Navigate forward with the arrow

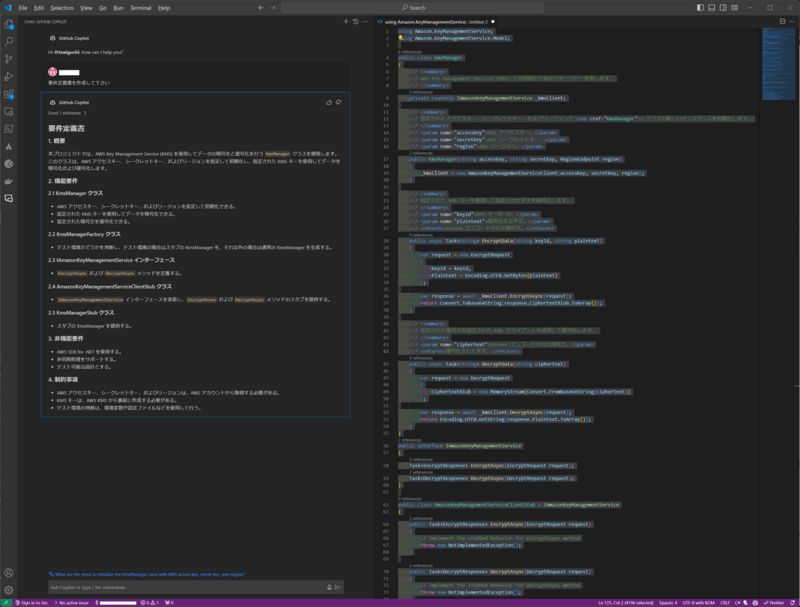(x=272, y=8)
